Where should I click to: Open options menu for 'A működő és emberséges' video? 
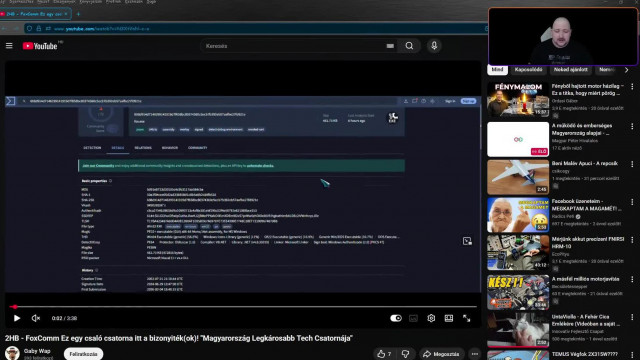pos(632,127)
